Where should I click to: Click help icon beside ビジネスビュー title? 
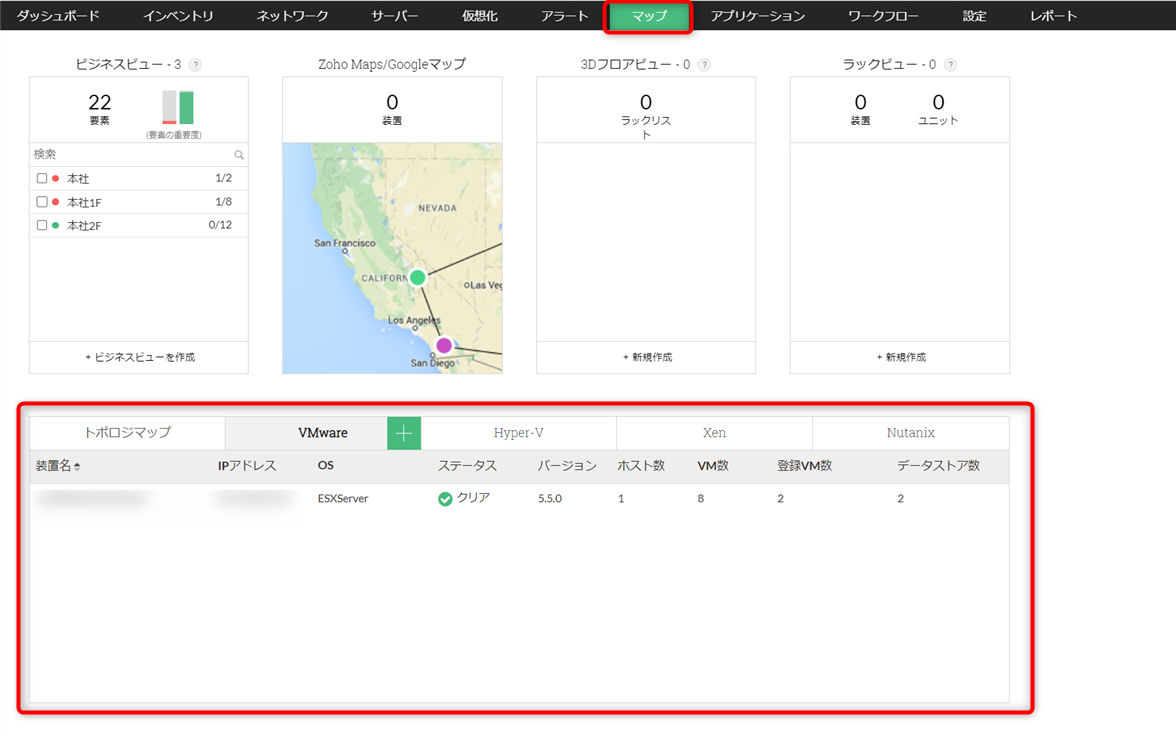point(195,65)
